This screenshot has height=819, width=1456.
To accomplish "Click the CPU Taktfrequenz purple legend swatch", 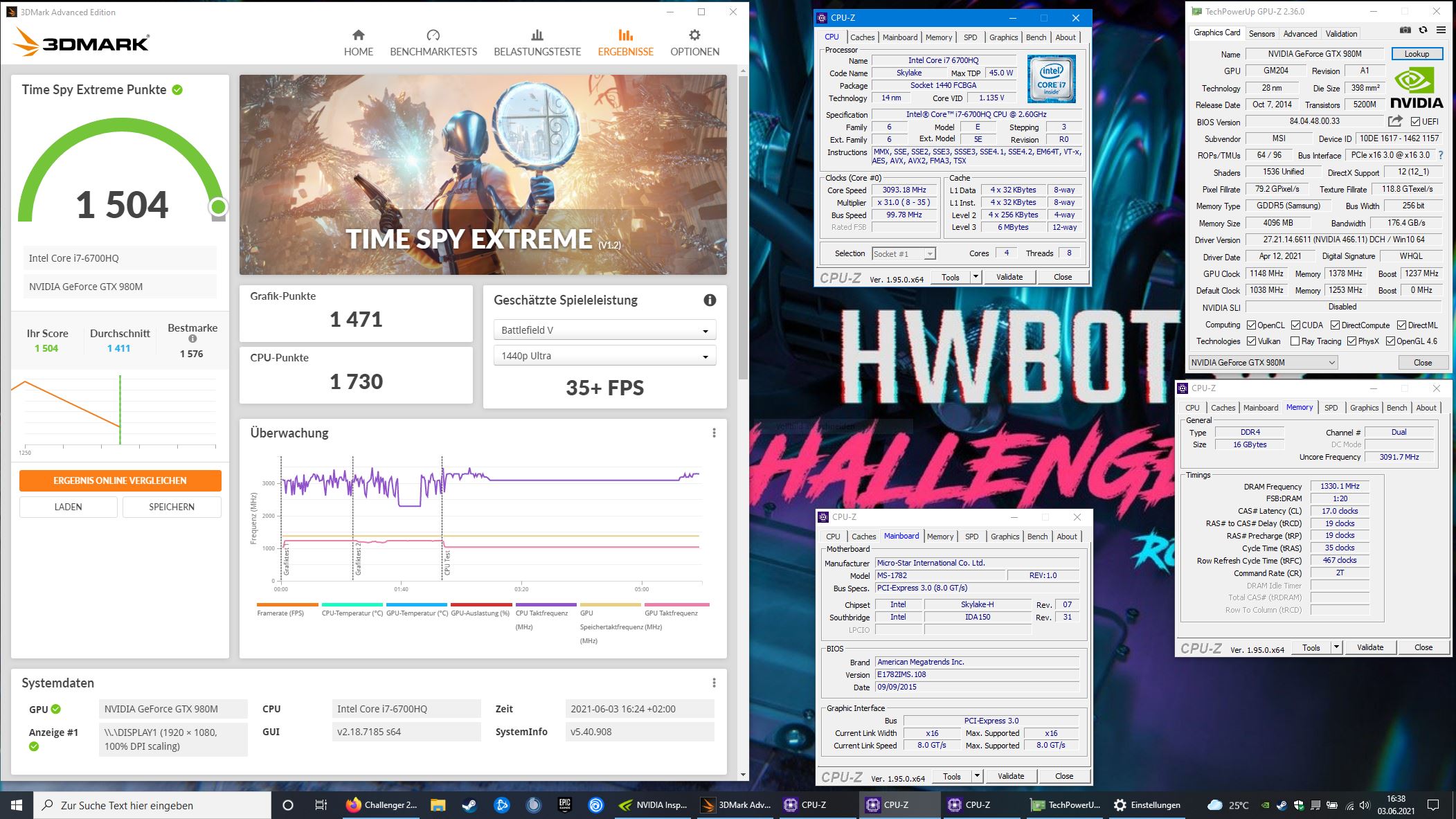I will (x=546, y=604).
